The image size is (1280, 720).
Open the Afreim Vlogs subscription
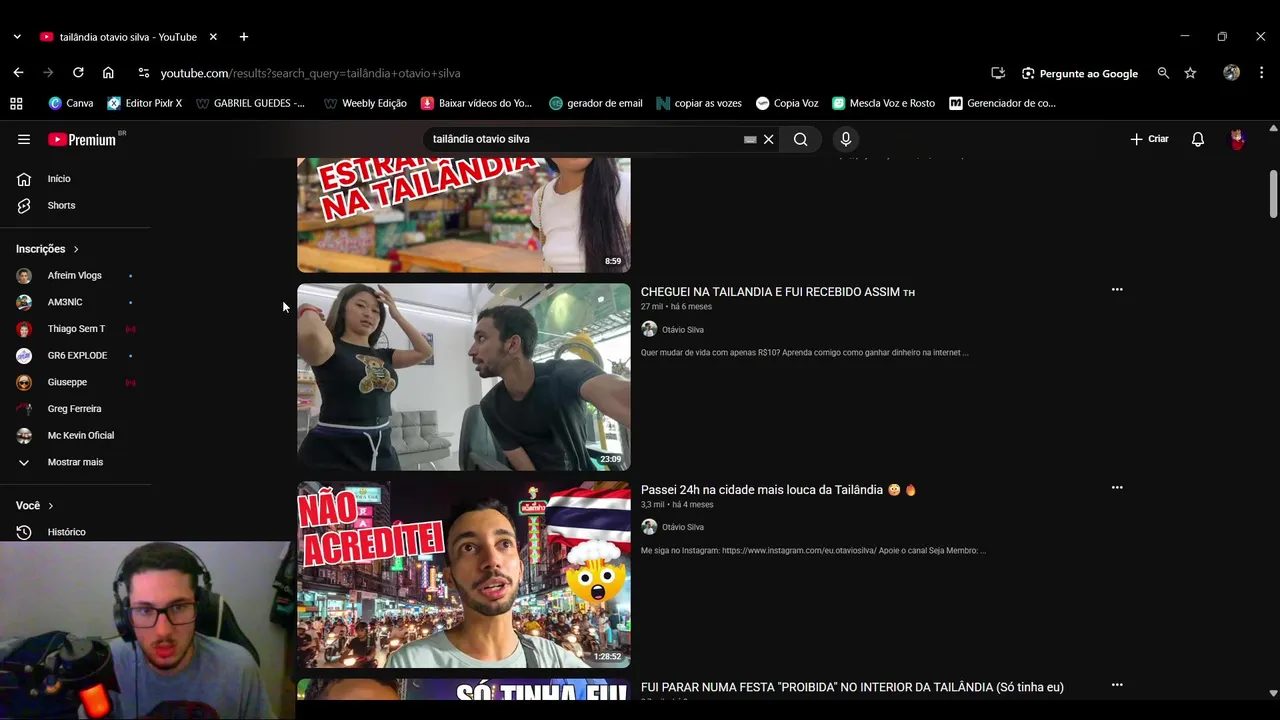tap(76, 275)
